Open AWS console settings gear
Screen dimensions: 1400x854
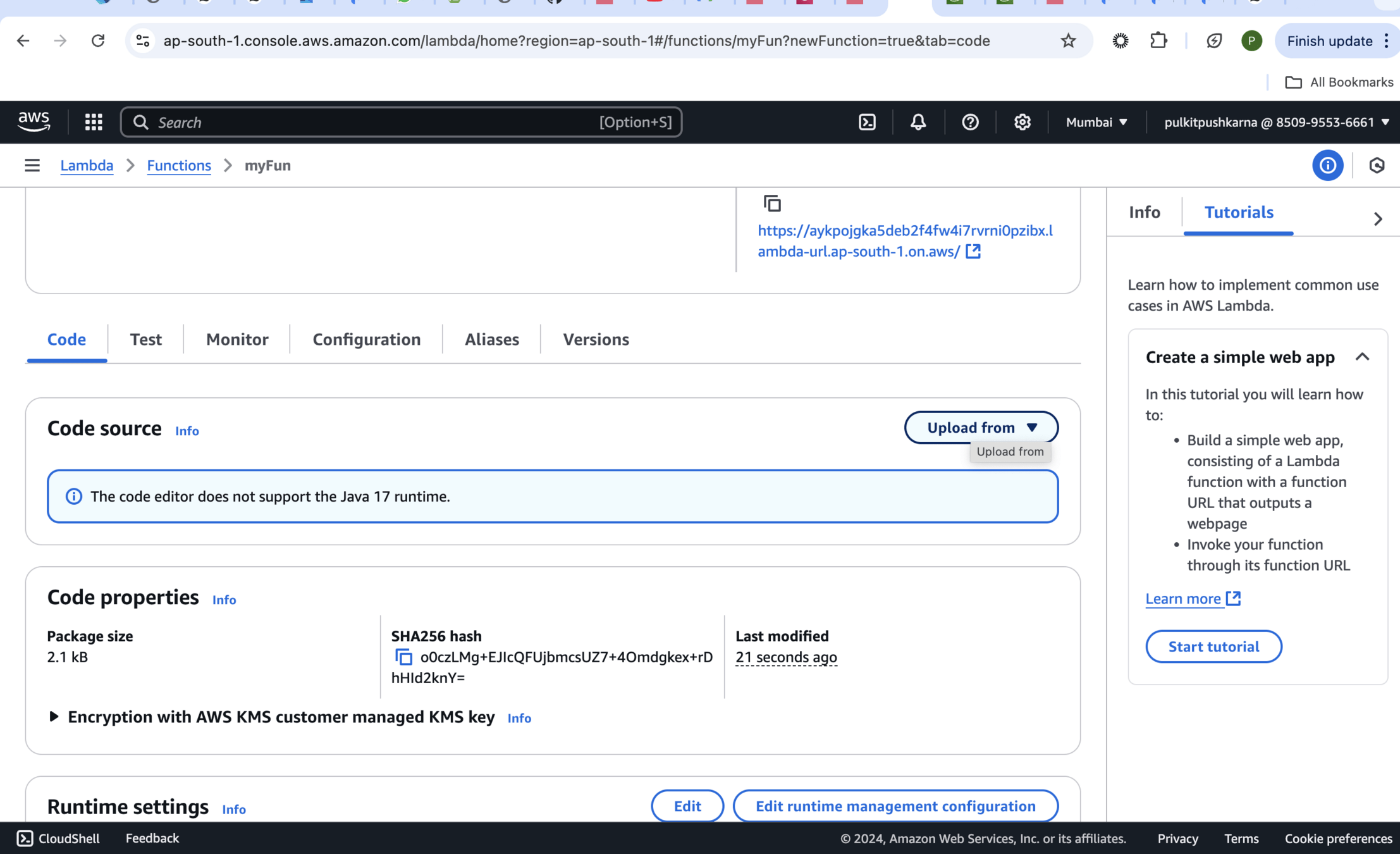[1022, 122]
